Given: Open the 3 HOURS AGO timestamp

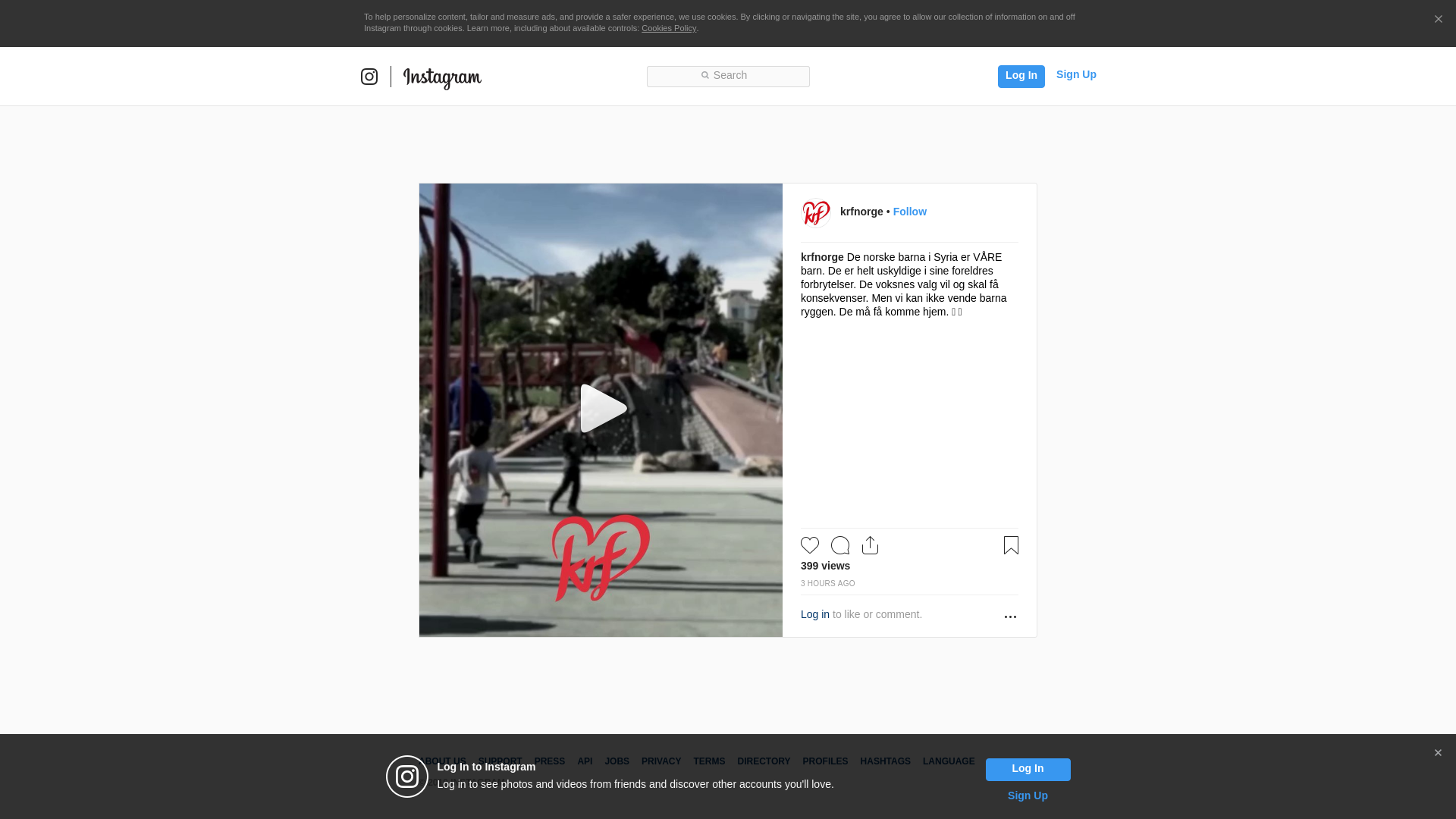Looking at the screenshot, I should click(x=827, y=583).
